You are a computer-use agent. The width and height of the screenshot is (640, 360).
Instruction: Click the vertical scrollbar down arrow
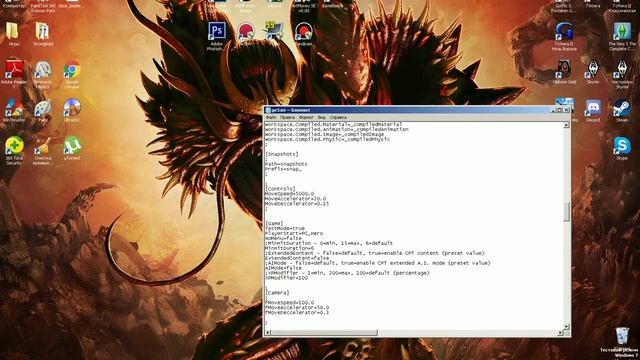tap(567, 327)
